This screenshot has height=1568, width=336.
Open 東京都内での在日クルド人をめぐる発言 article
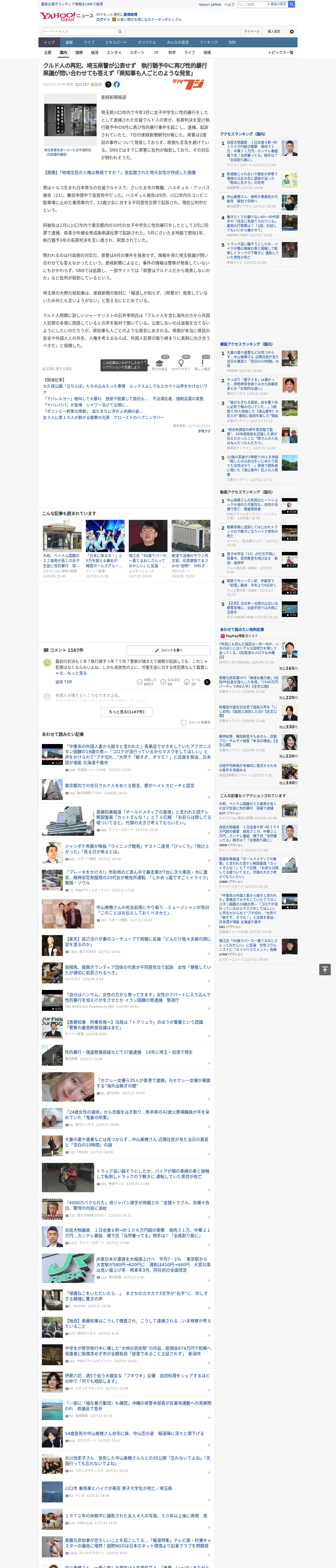click(130, 785)
